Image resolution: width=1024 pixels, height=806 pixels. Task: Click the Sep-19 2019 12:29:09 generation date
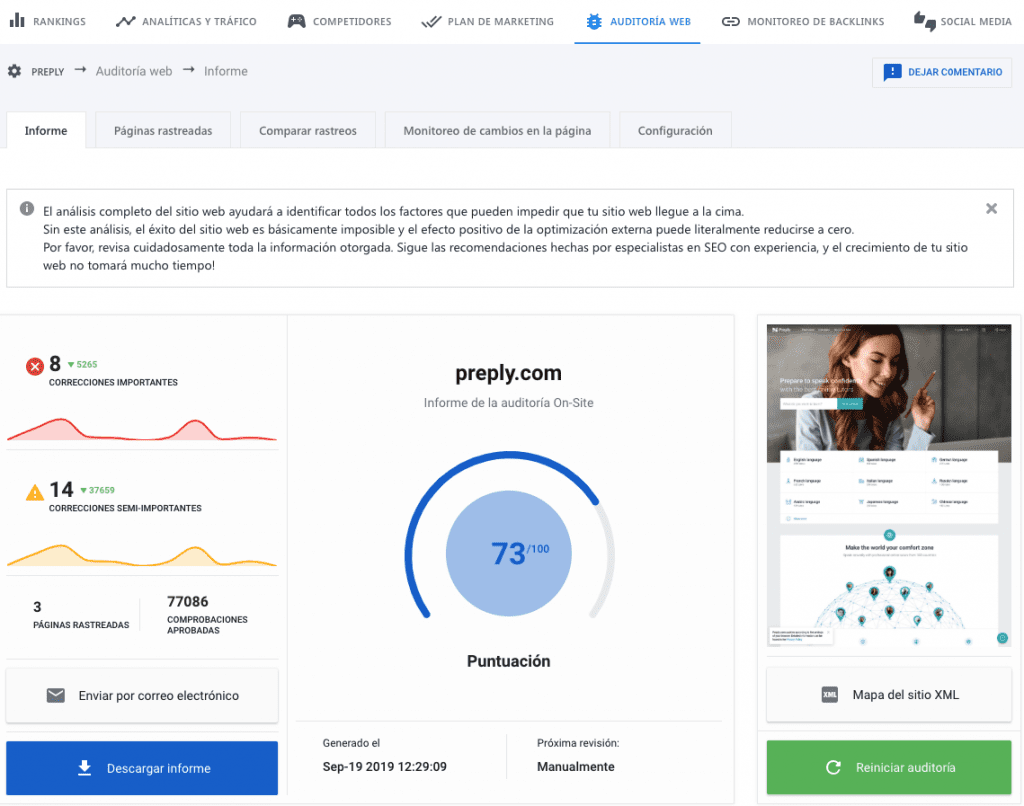(385, 767)
